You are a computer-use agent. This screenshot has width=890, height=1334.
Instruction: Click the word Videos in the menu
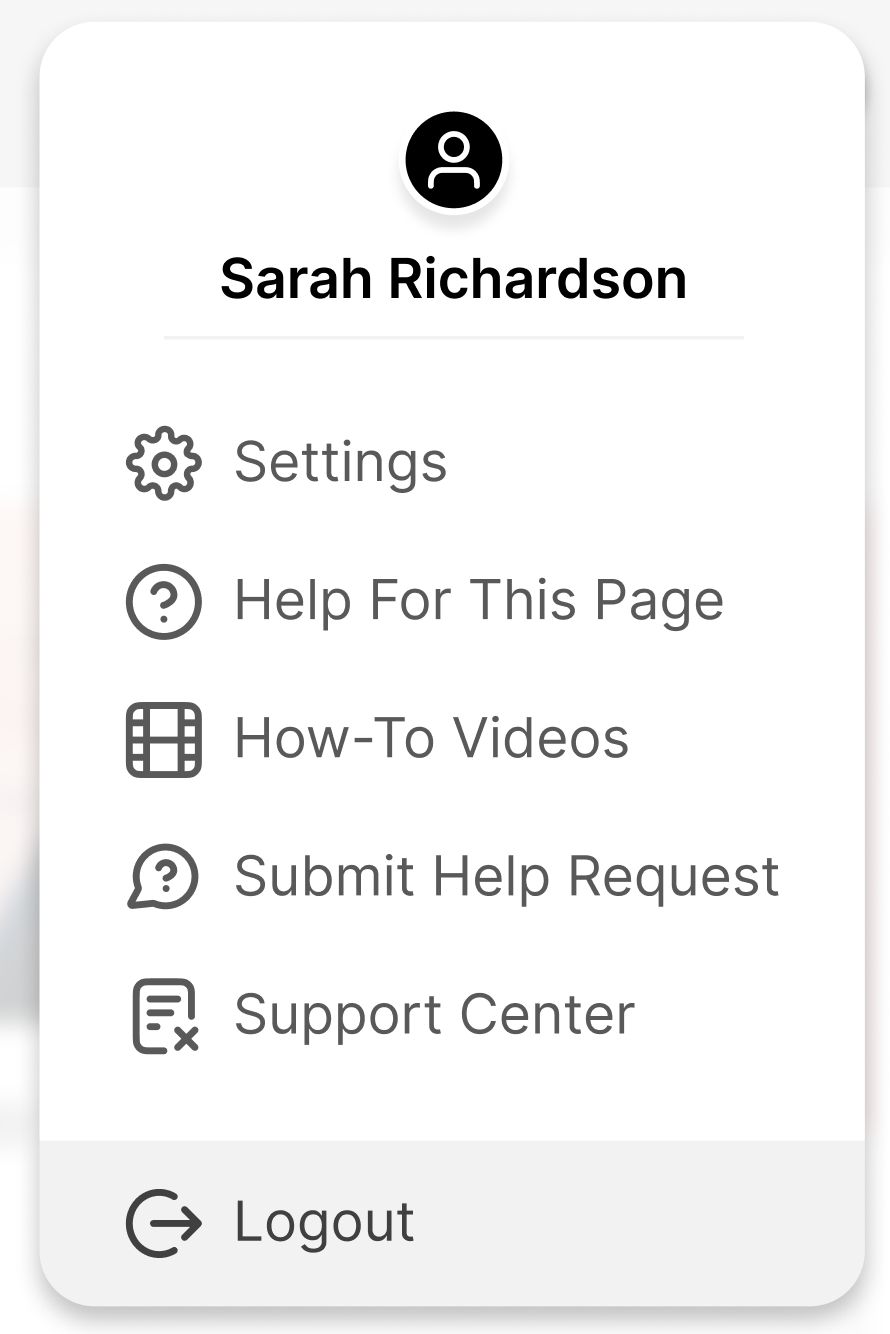[x=541, y=738]
